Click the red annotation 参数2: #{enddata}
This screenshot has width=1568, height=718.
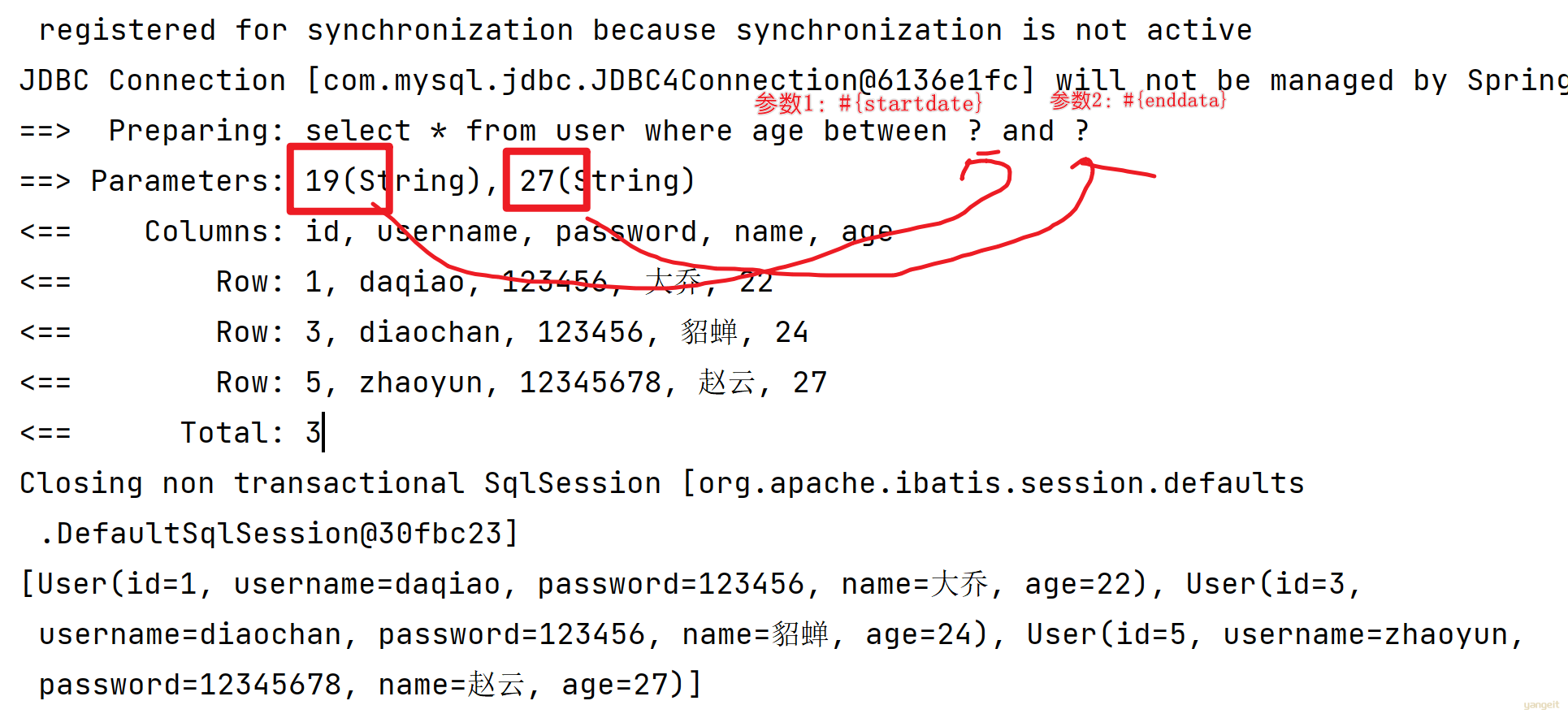1138,100
